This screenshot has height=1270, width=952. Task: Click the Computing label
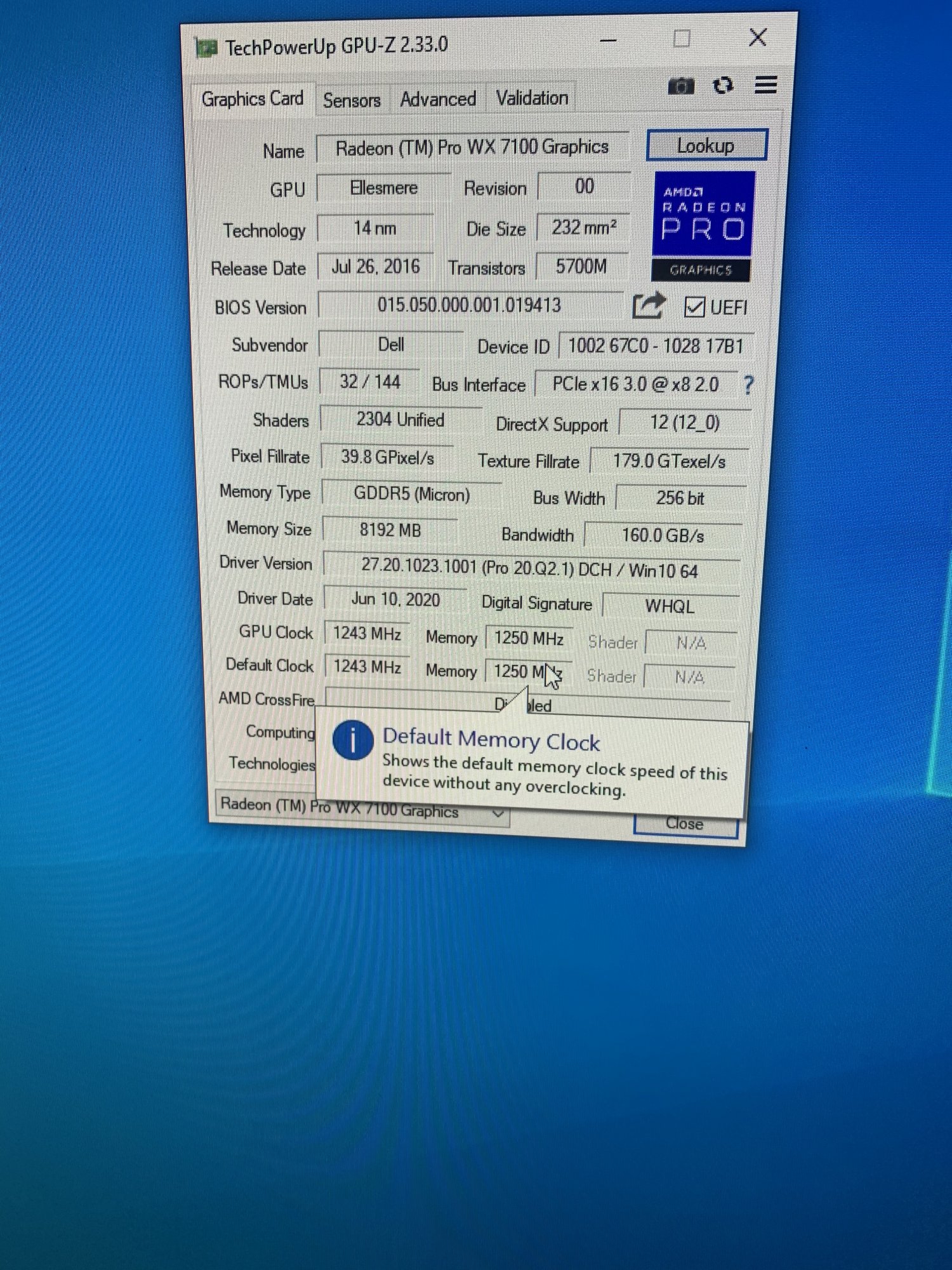click(280, 732)
